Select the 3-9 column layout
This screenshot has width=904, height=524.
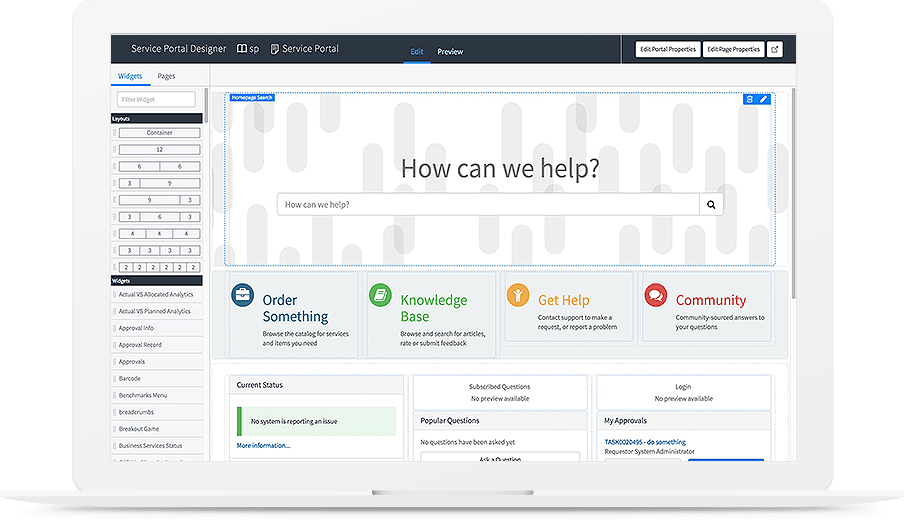tap(160, 183)
